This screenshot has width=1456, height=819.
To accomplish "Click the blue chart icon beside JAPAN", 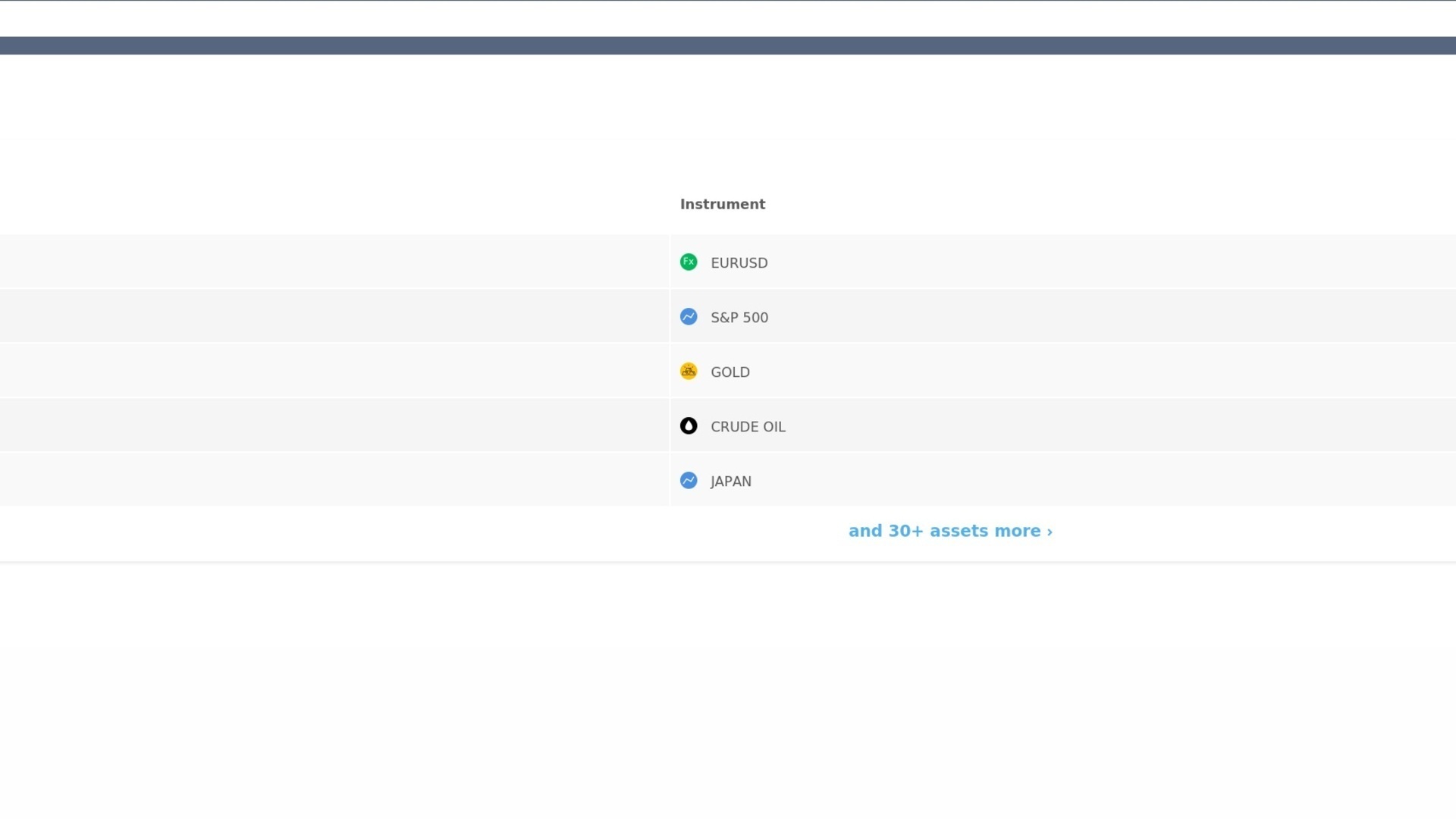I will (x=689, y=481).
